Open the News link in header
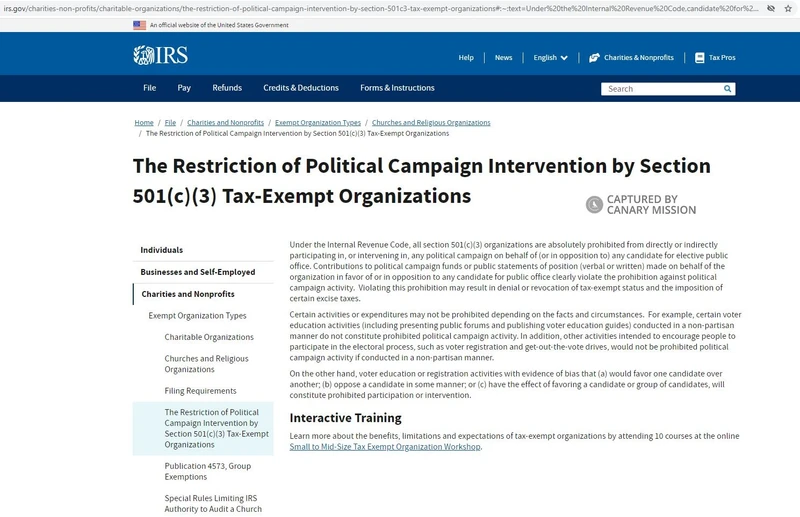The width and height of the screenshot is (800, 517). pyautogui.click(x=503, y=58)
